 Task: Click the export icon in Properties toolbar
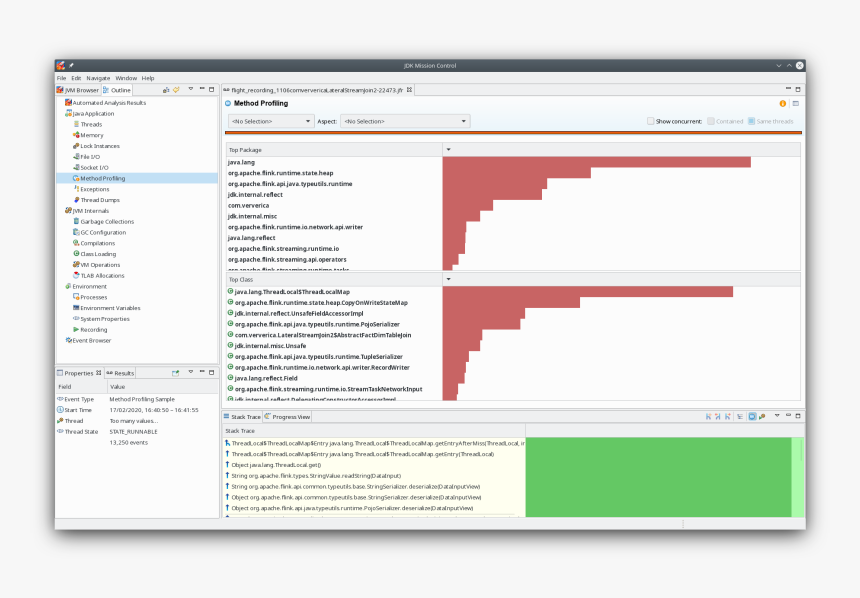(176, 373)
